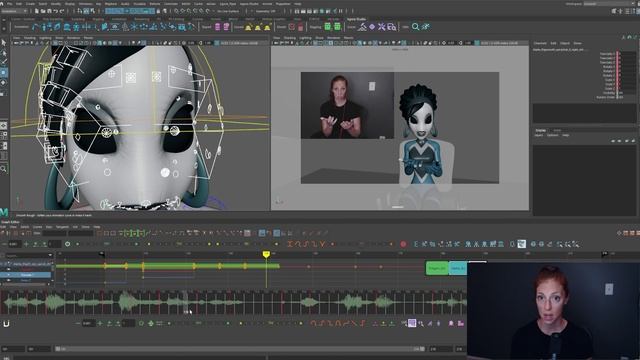Click the first yellow bell shelf icon
Screen dimensions: 640x360
[x=249, y=27]
